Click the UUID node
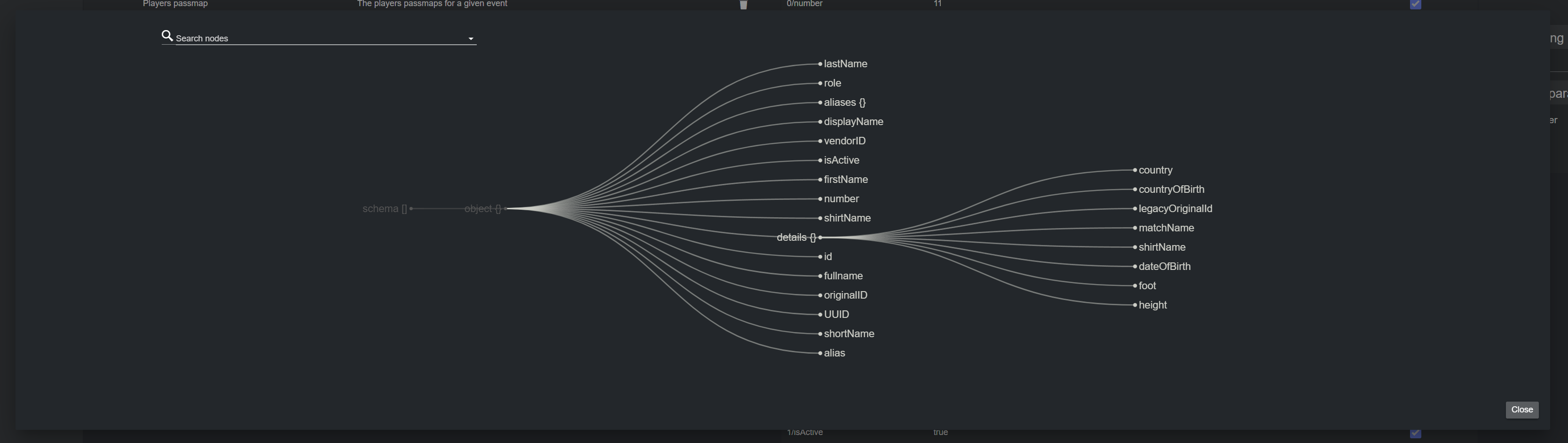 836,315
